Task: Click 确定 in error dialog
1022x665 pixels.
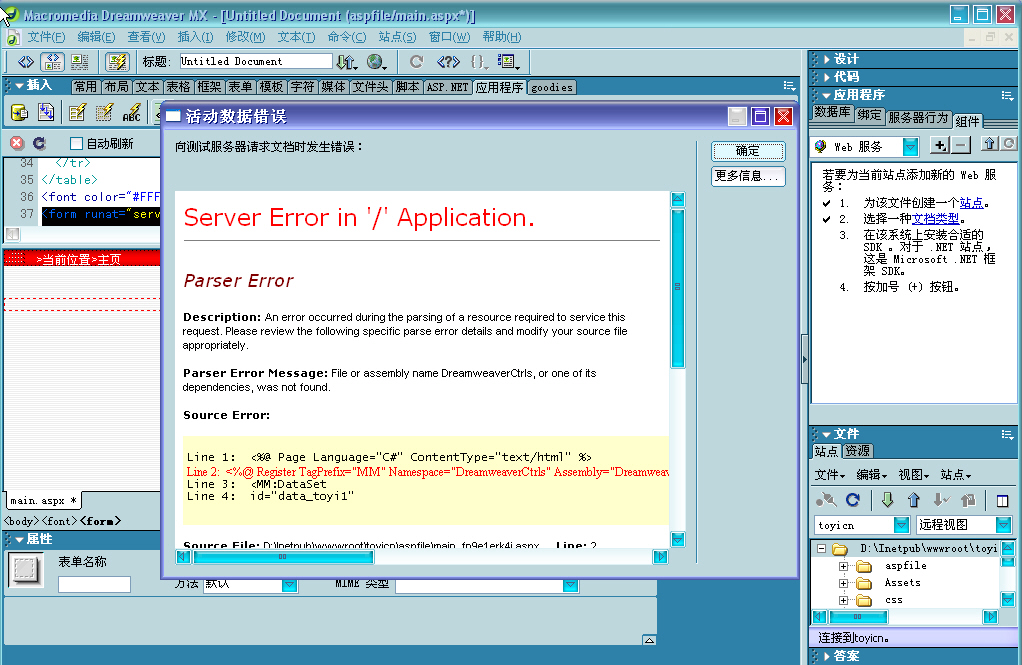Action: pos(748,151)
